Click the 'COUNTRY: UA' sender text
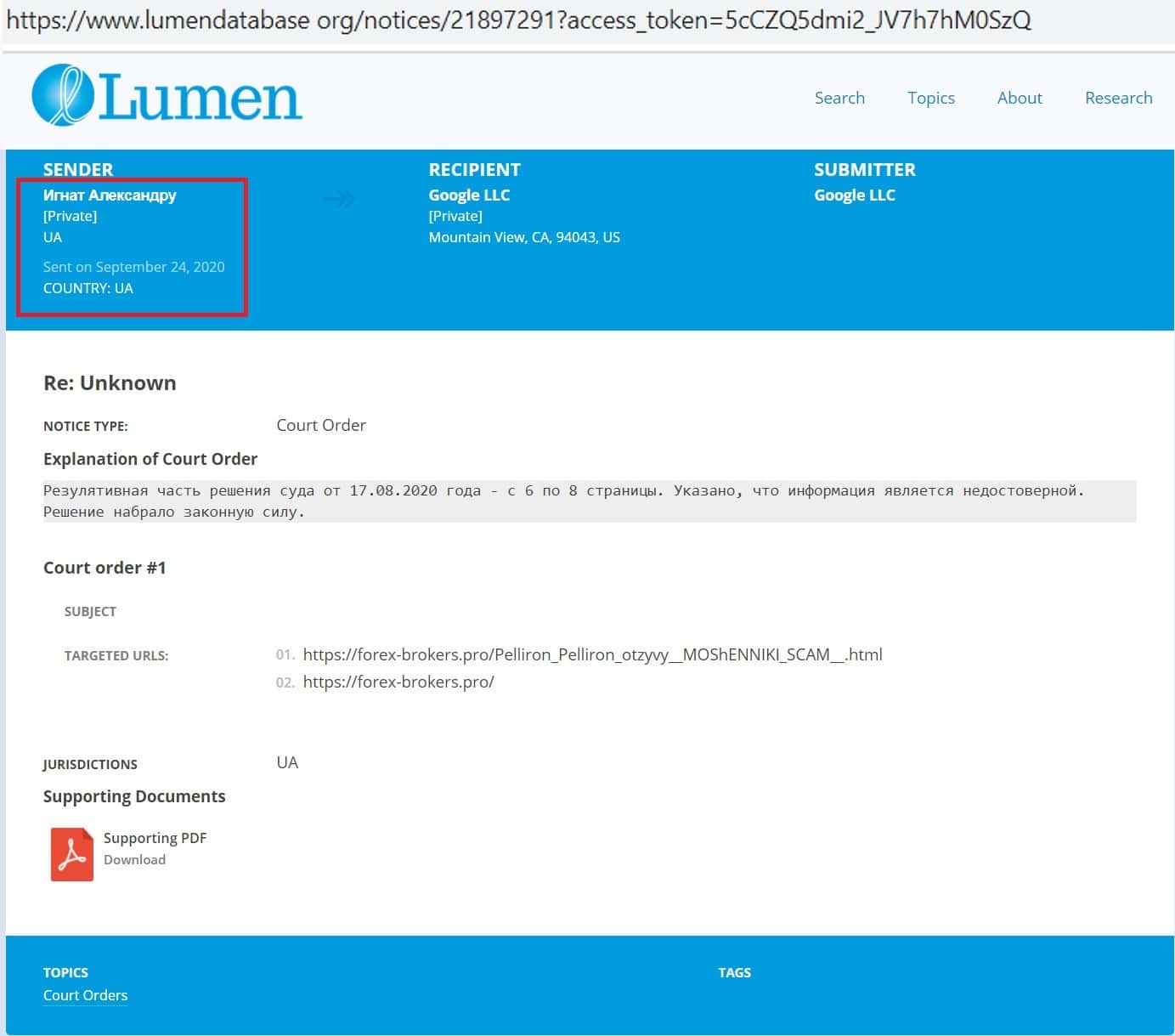1175x1036 pixels. 88,288
